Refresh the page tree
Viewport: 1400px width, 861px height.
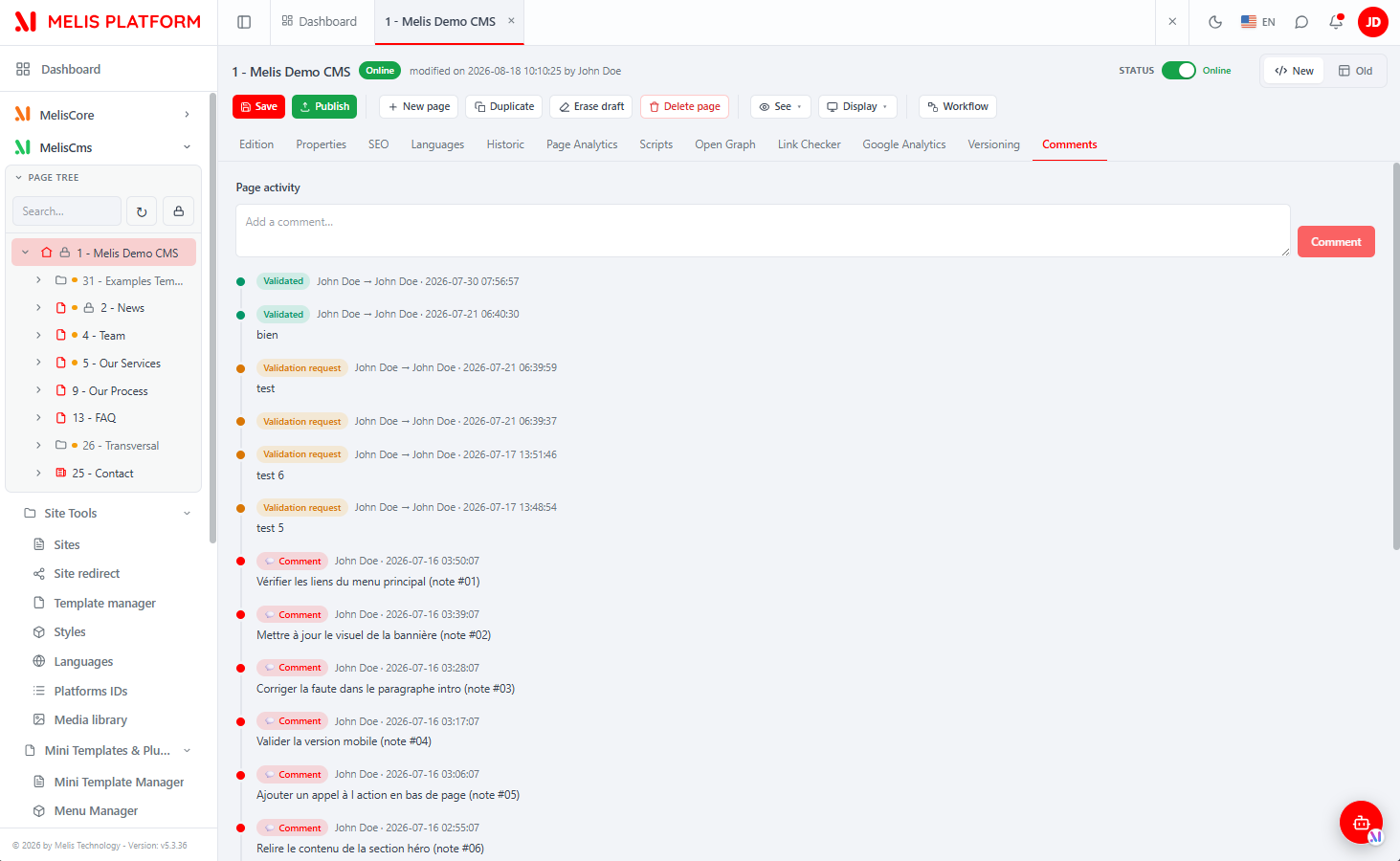[142, 211]
